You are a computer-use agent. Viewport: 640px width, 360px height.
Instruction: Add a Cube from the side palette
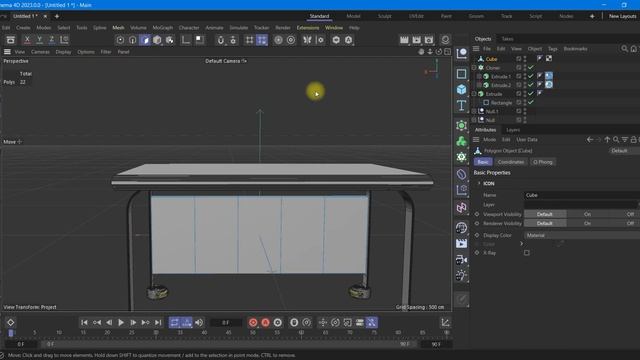(x=462, y=89)
